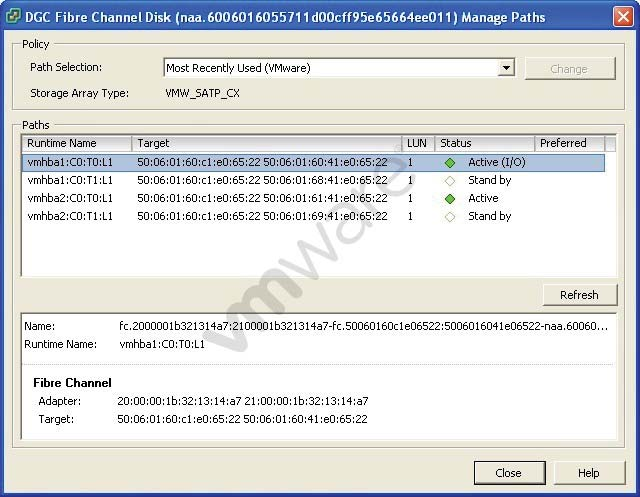Click the Stand by diamond for vmhba2:C0:T1:L1
This screenshot has width=640, height=497.
450,217
